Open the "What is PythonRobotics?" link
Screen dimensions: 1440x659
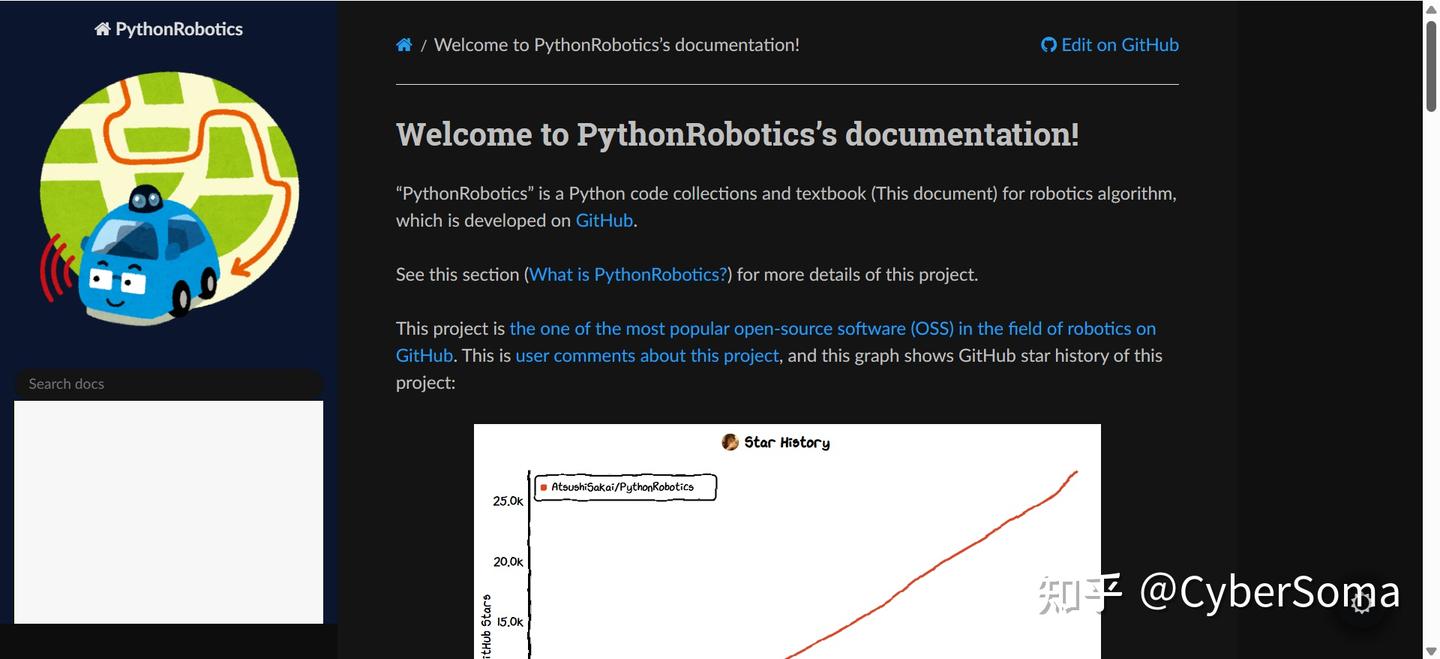pos(628,274)
